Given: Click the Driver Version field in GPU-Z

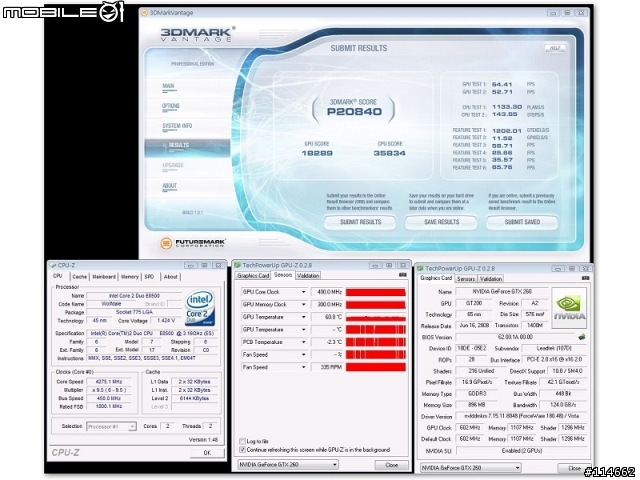Looking at the screenshot, I should pos(522,417).
